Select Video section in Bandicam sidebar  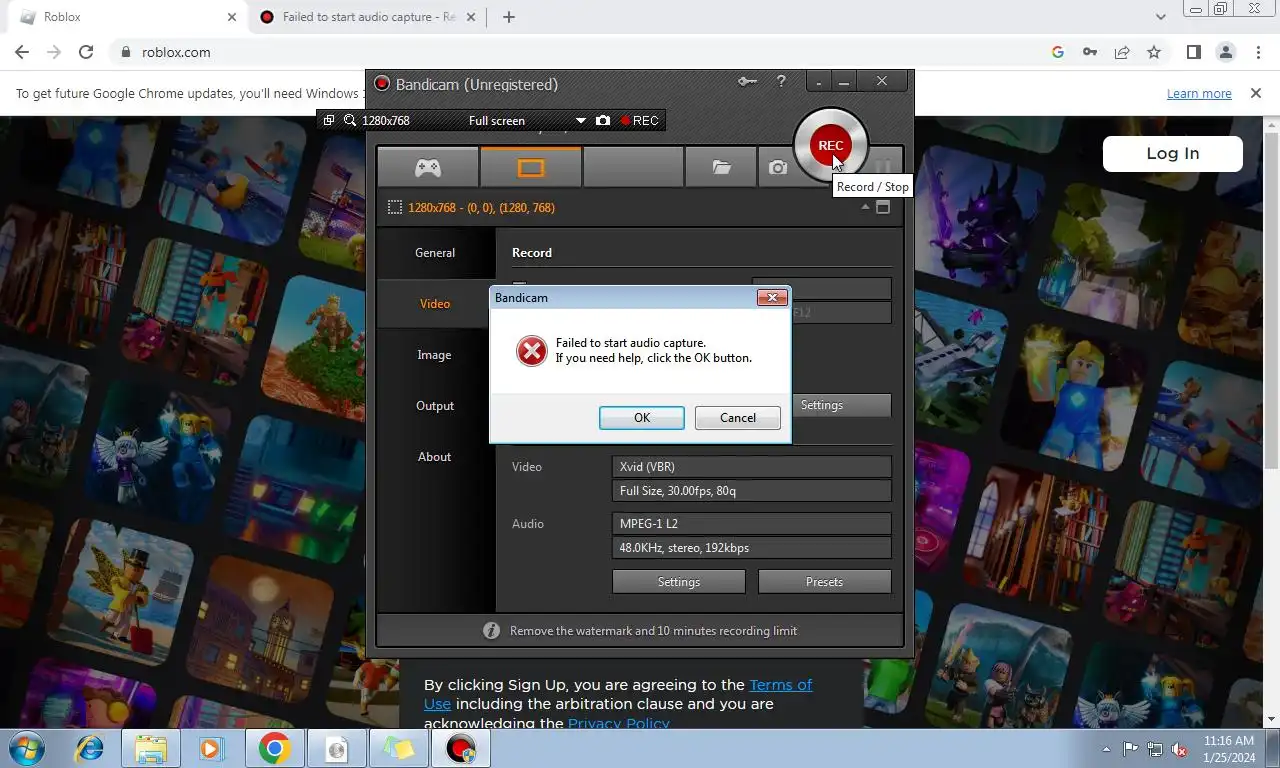435,304
